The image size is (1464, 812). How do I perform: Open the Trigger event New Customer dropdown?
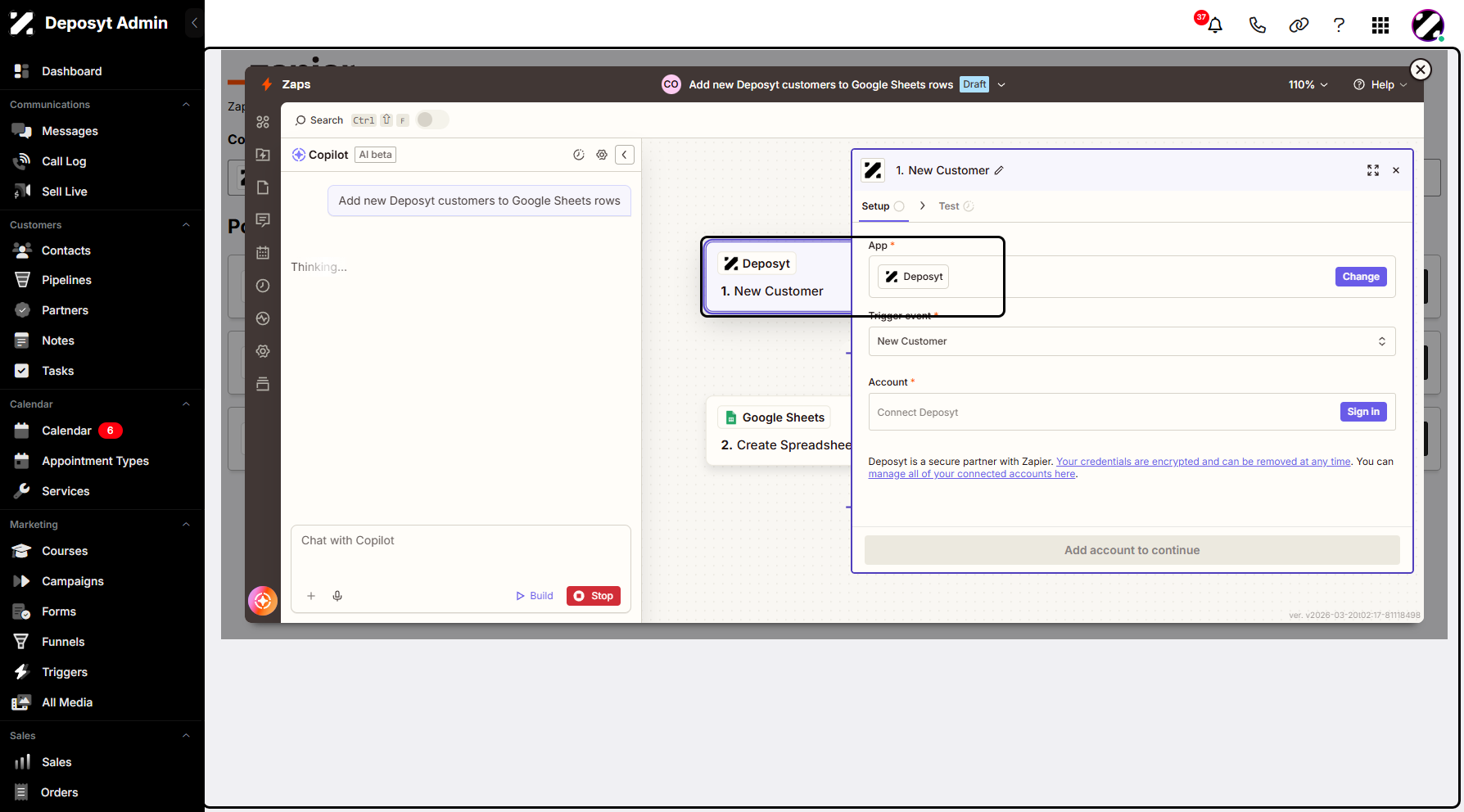click(x=1132, y=341)
